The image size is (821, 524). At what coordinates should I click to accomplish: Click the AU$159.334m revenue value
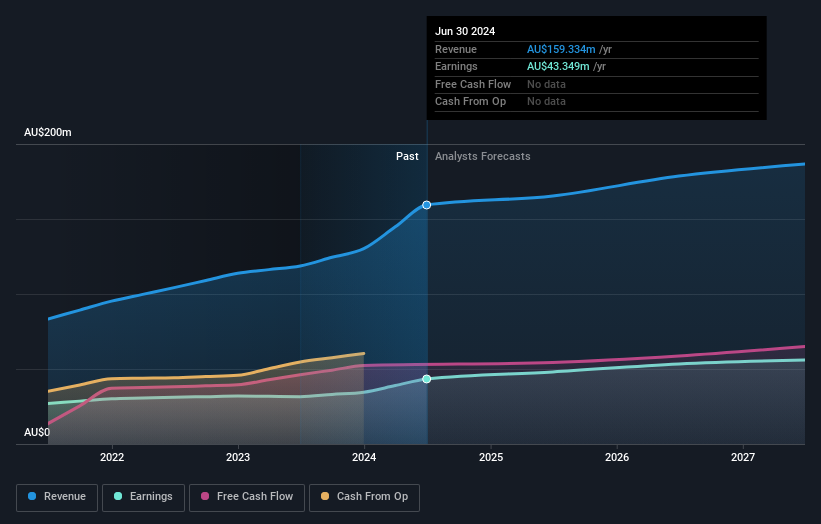561,49
